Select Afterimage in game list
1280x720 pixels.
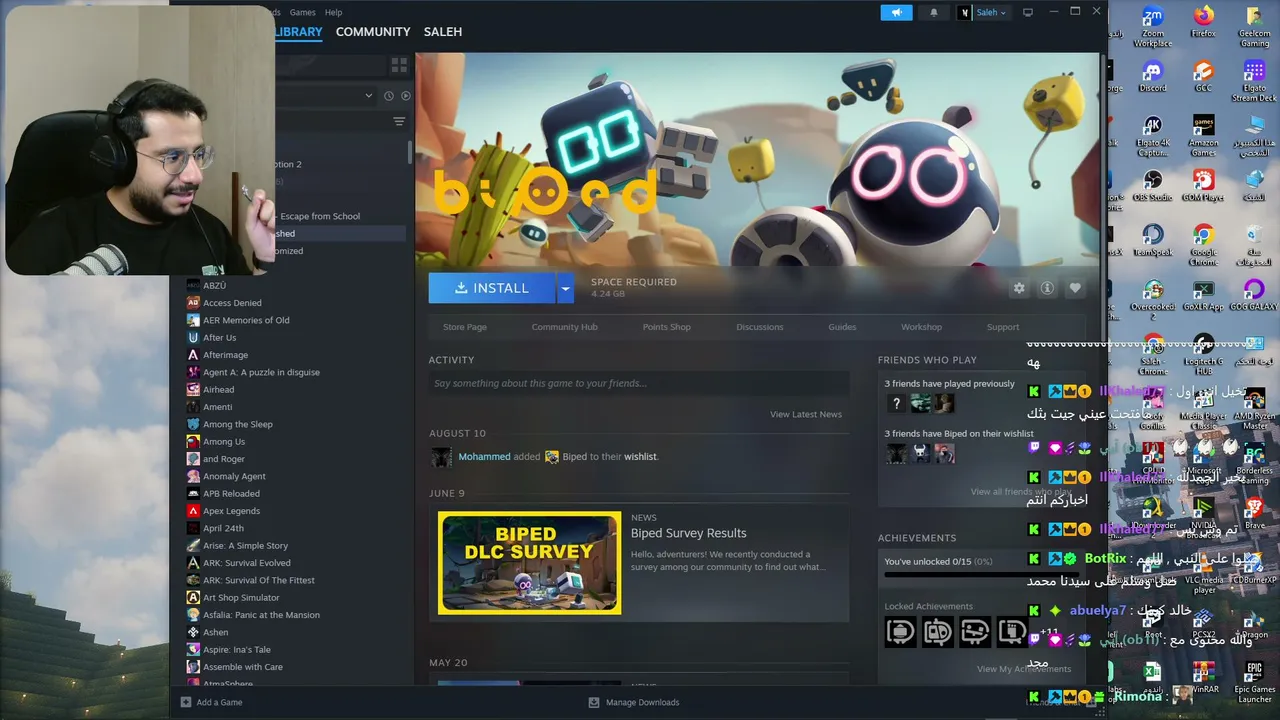225,355
